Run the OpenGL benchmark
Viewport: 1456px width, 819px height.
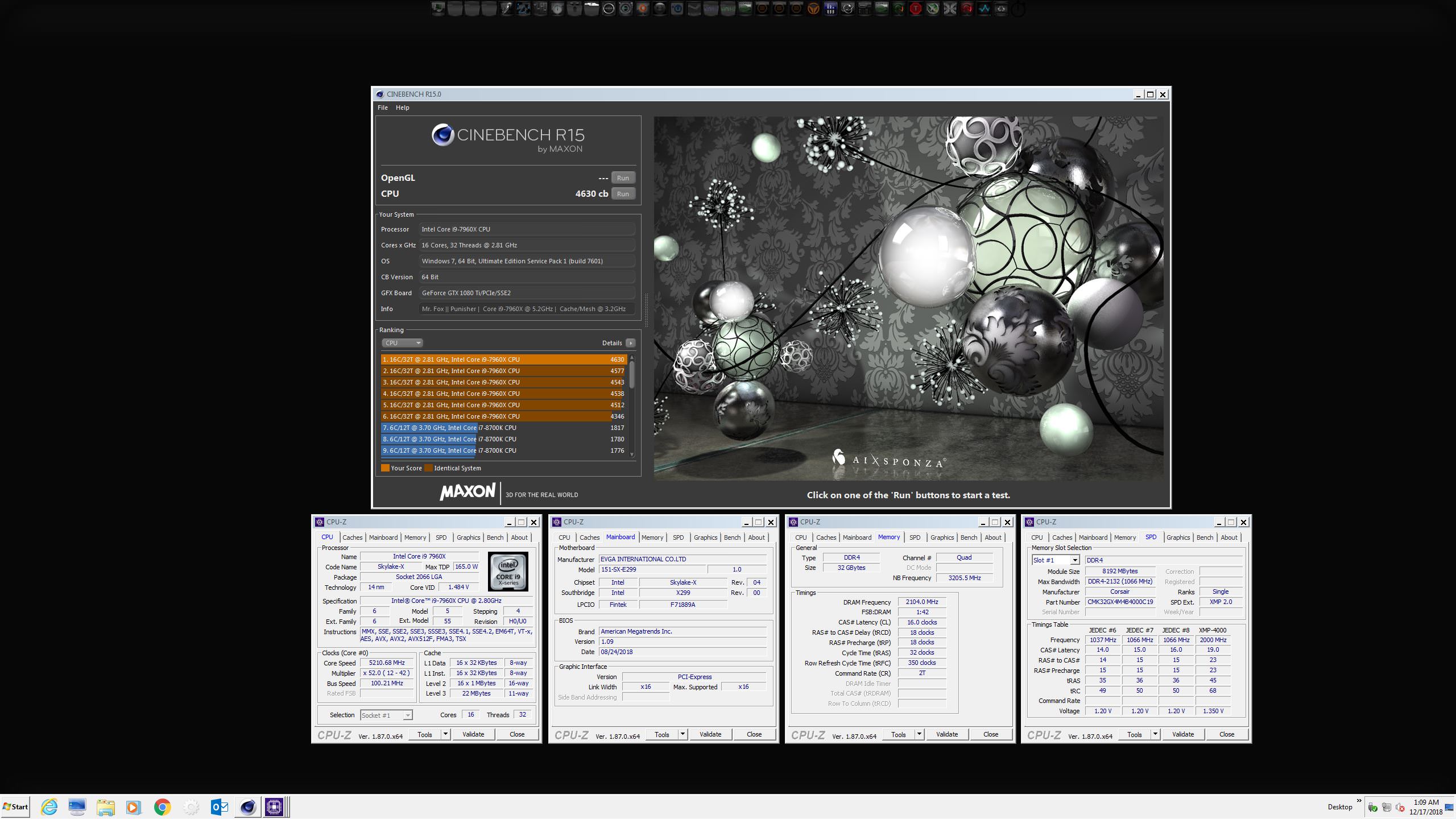(x=623, y=178)
